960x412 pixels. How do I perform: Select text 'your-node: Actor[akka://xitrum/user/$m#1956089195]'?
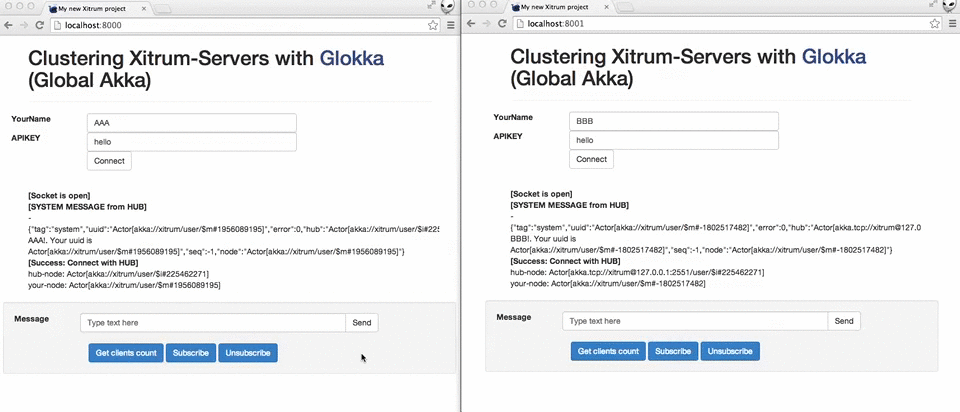click(124, 285)
